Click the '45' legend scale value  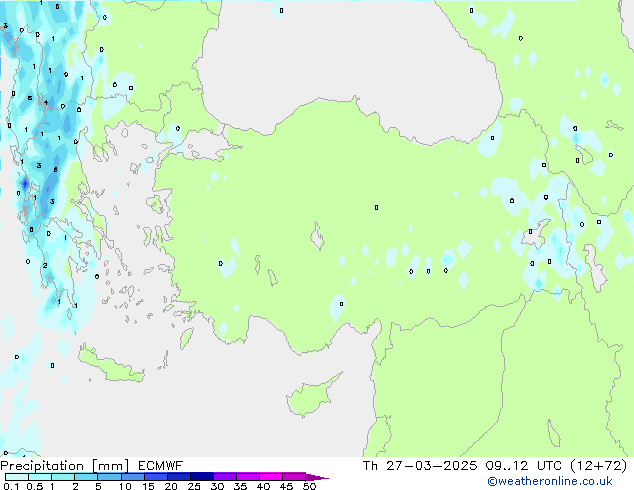286,486
